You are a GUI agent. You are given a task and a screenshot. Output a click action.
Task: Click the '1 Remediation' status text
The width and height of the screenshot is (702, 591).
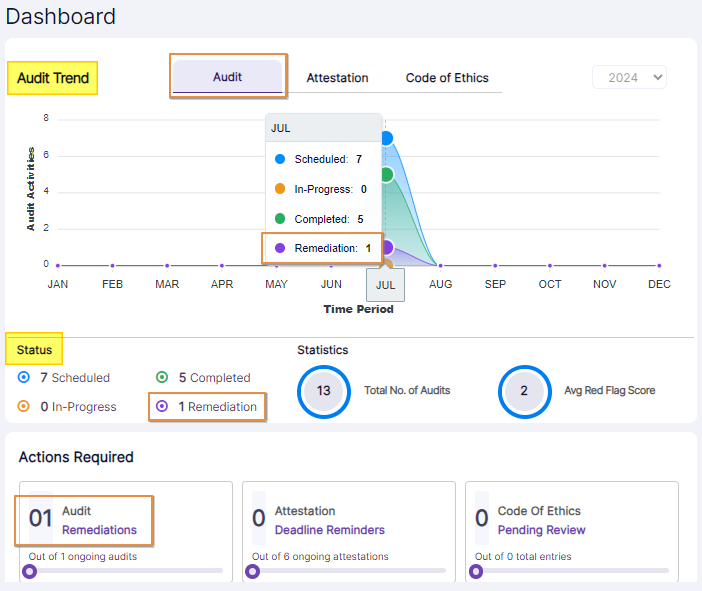[x=218, y=407]
